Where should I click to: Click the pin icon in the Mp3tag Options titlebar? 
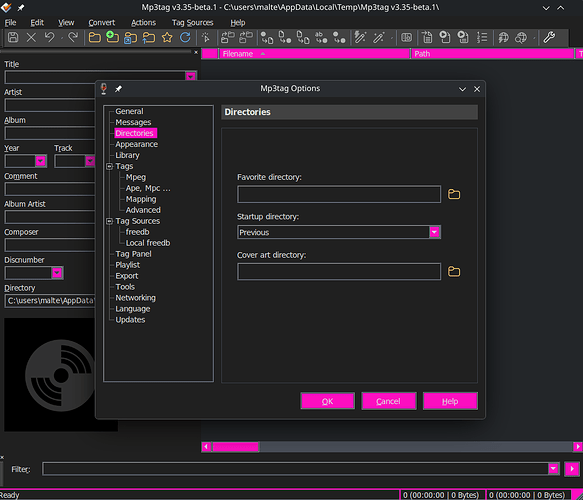pyautogui.click(x=118, y=89)
